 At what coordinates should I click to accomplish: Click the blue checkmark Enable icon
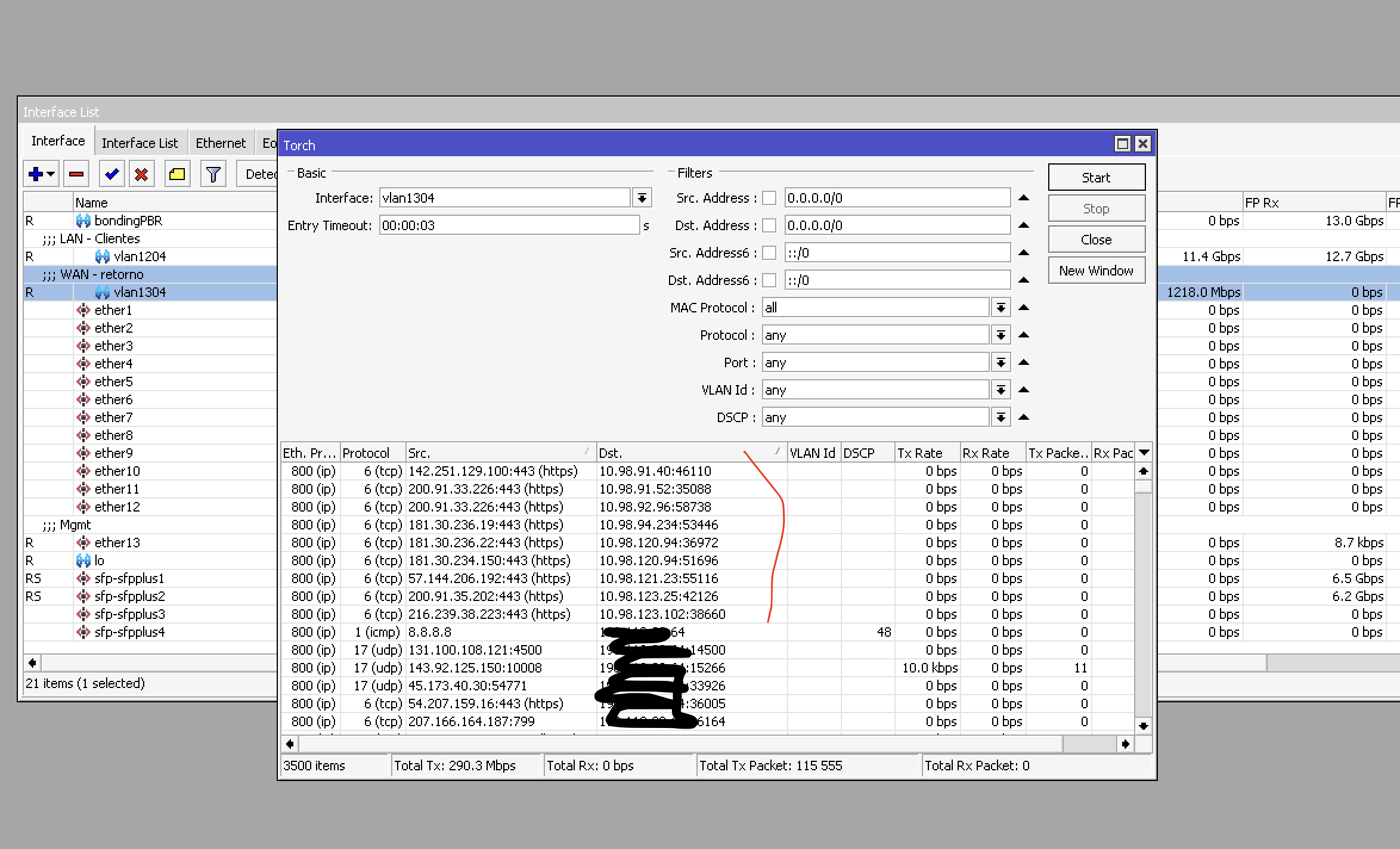111,174
